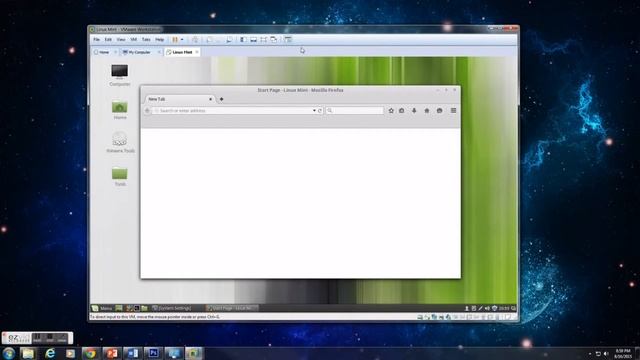Open the Firefox bookmarks list icon
Image resolution: width=640 pixels, height=360 pixels.
tap(402, 111)
